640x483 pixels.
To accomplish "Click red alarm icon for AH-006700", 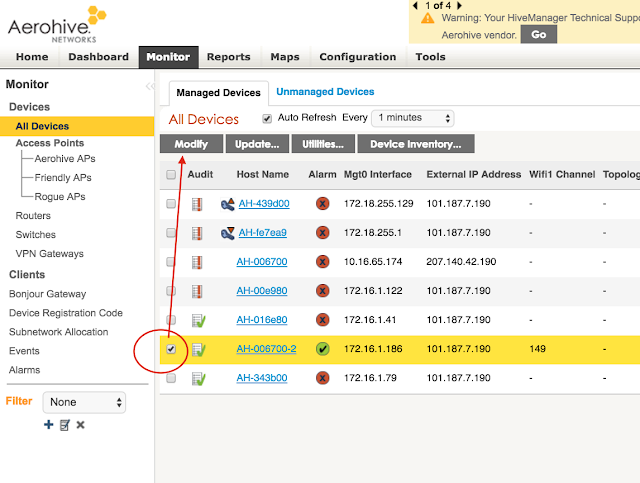I will tap(322, 262).
